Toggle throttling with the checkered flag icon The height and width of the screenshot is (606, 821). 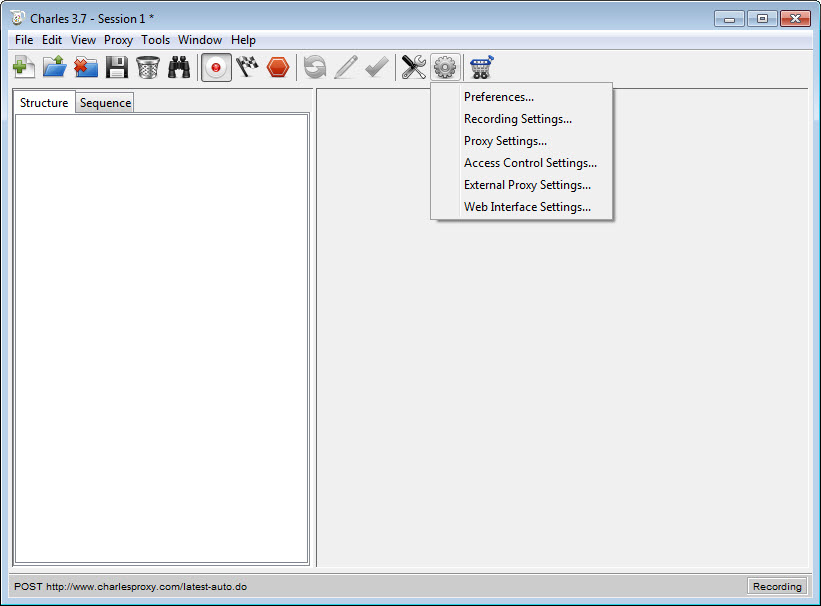click(247, 67)
